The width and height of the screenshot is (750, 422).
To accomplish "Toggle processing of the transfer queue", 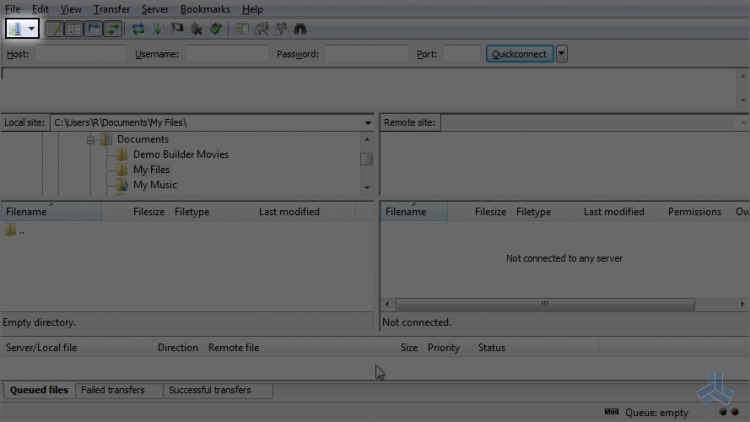I will 158,29.
